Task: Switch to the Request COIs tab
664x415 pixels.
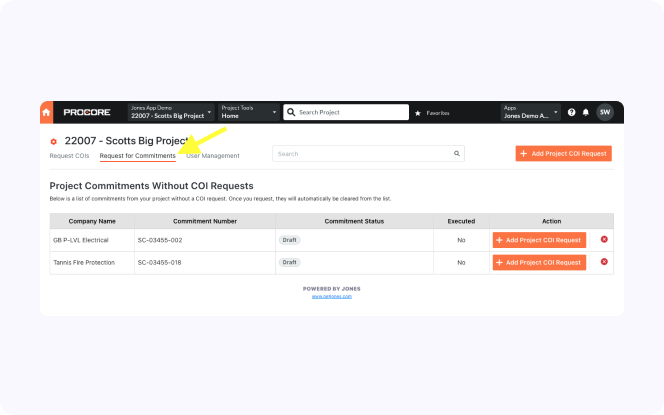Action: 69,156
